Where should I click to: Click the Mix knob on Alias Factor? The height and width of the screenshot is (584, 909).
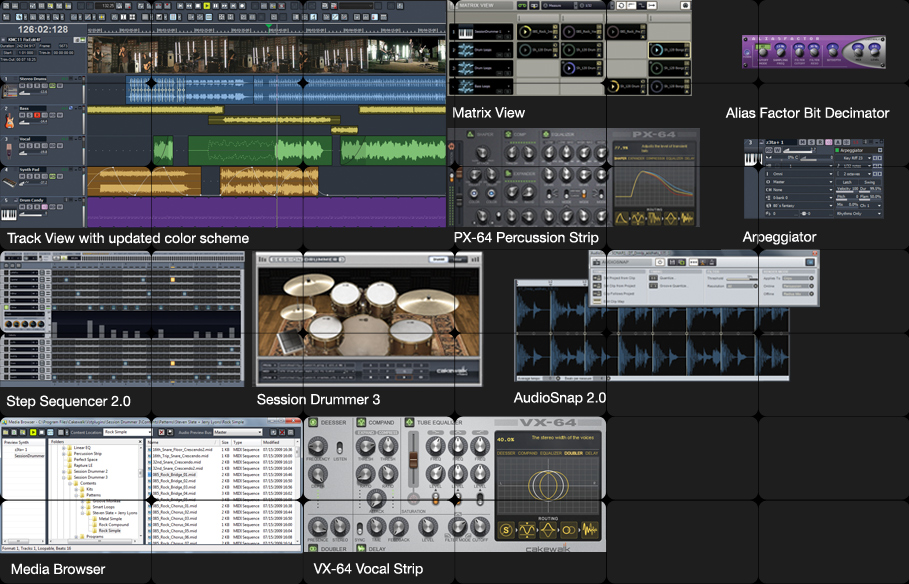coord(857,50)
